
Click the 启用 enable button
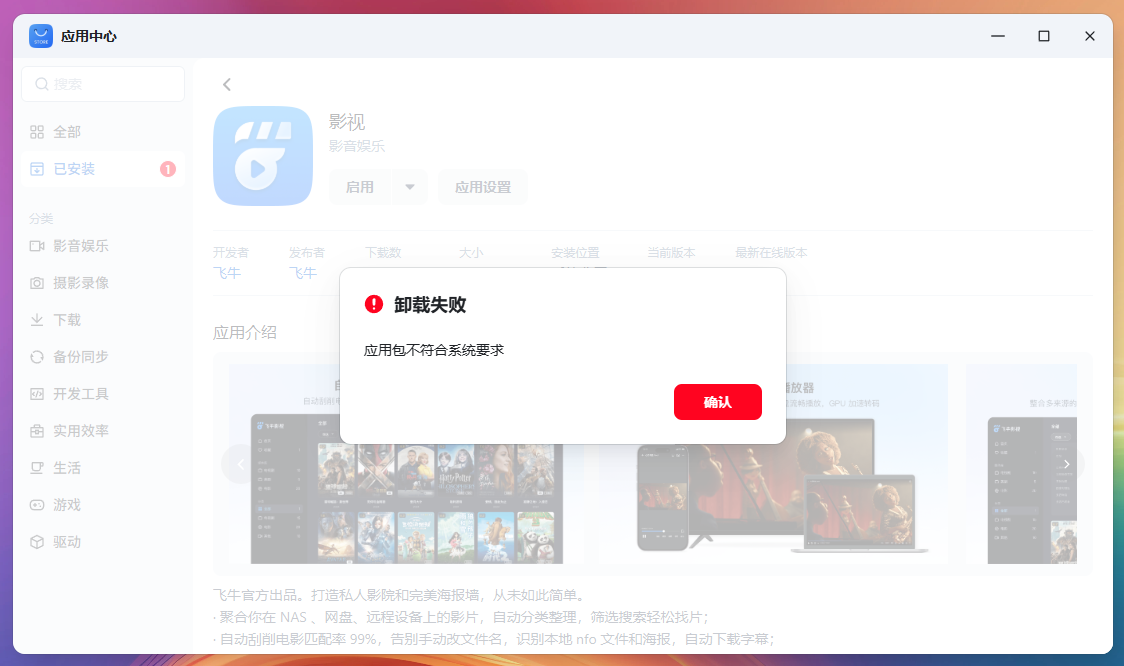(x=360, y=187)
